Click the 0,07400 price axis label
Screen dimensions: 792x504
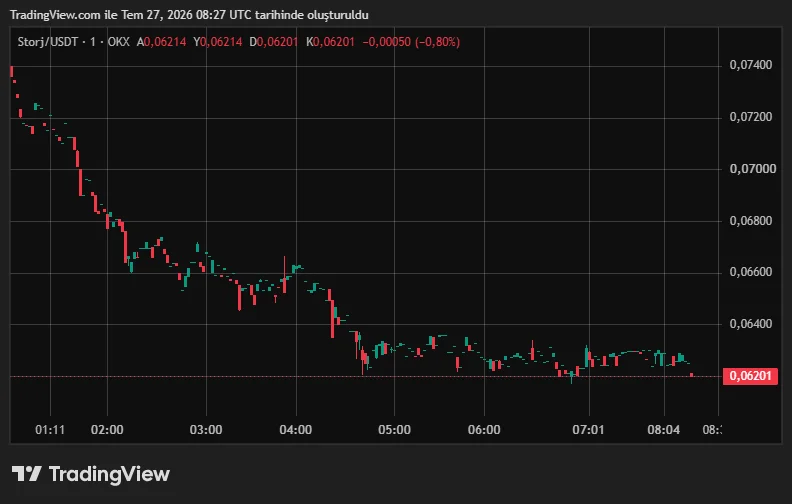(751, 65)
